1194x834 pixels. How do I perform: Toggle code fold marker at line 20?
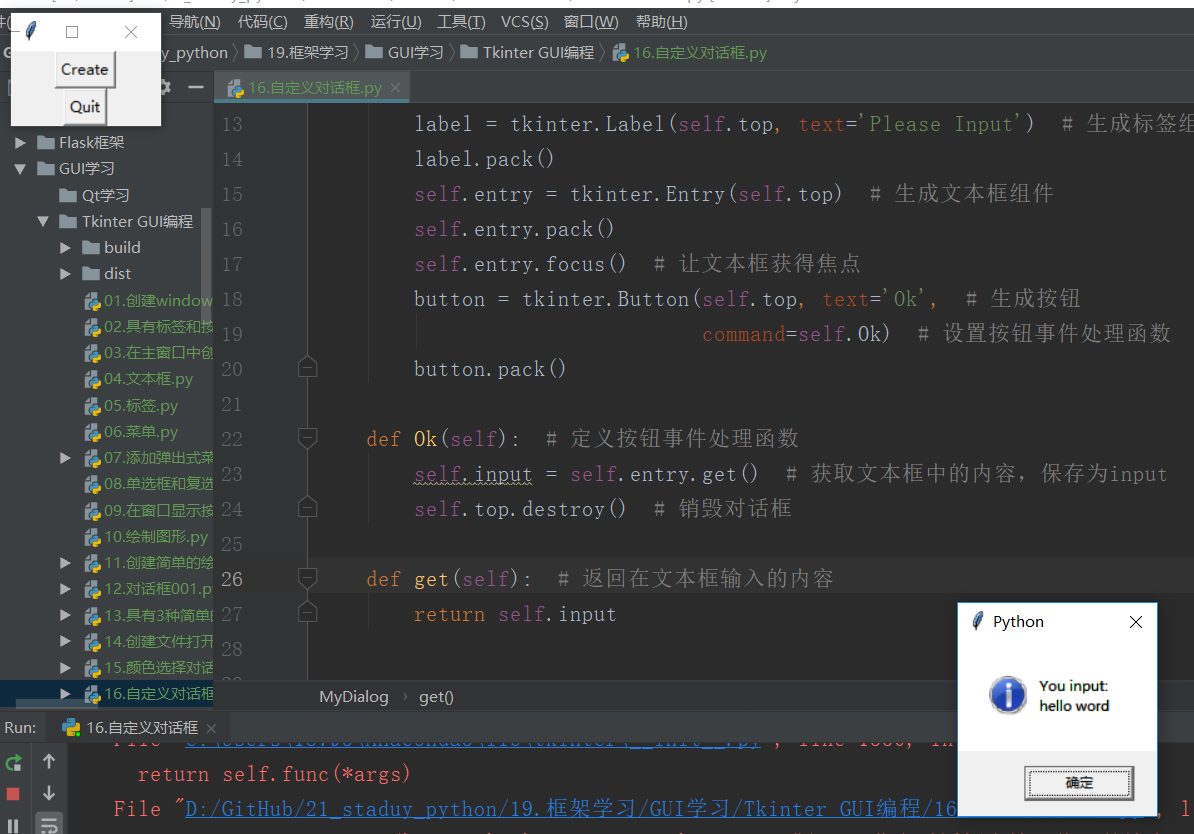(308, 368)
